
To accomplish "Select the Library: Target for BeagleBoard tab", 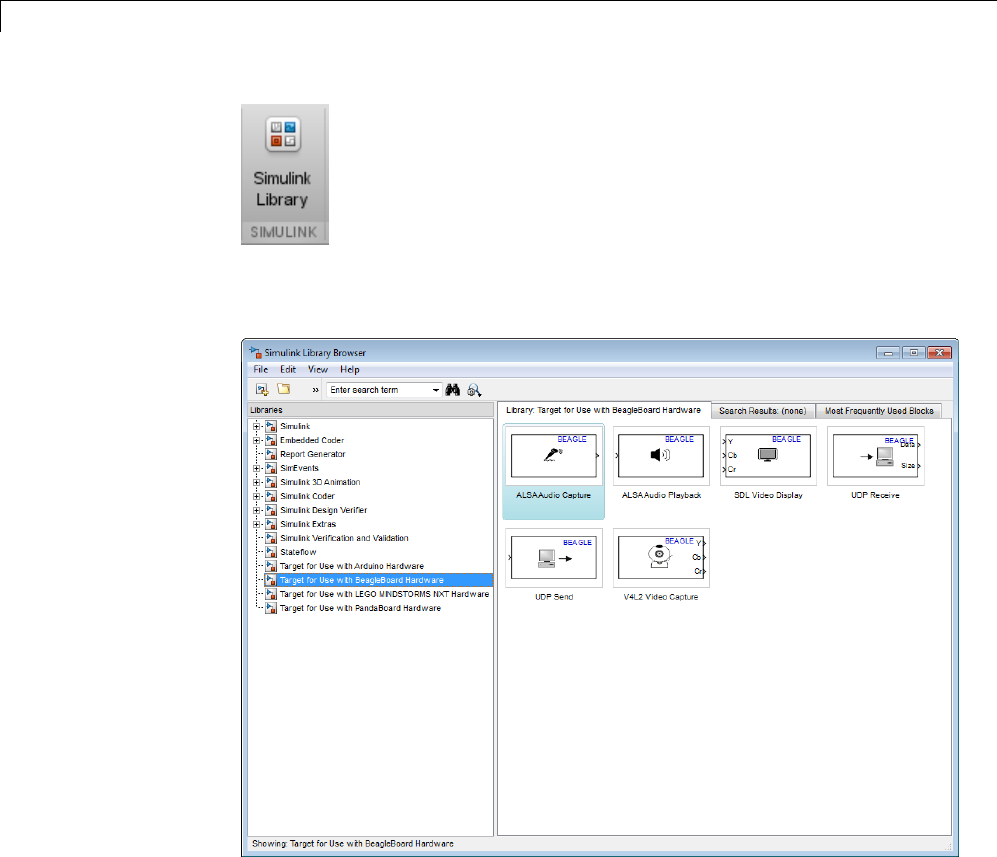I will coord(603,410).
